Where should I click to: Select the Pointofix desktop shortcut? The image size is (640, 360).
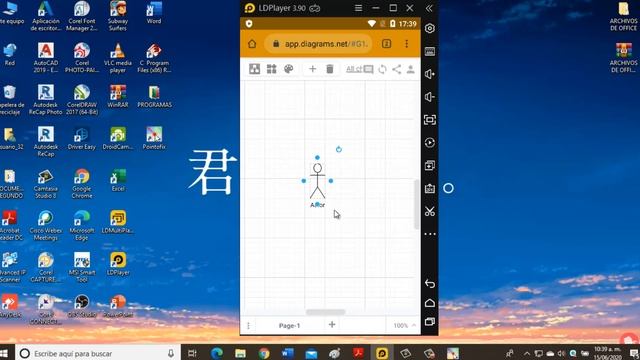tap(154, 139)
